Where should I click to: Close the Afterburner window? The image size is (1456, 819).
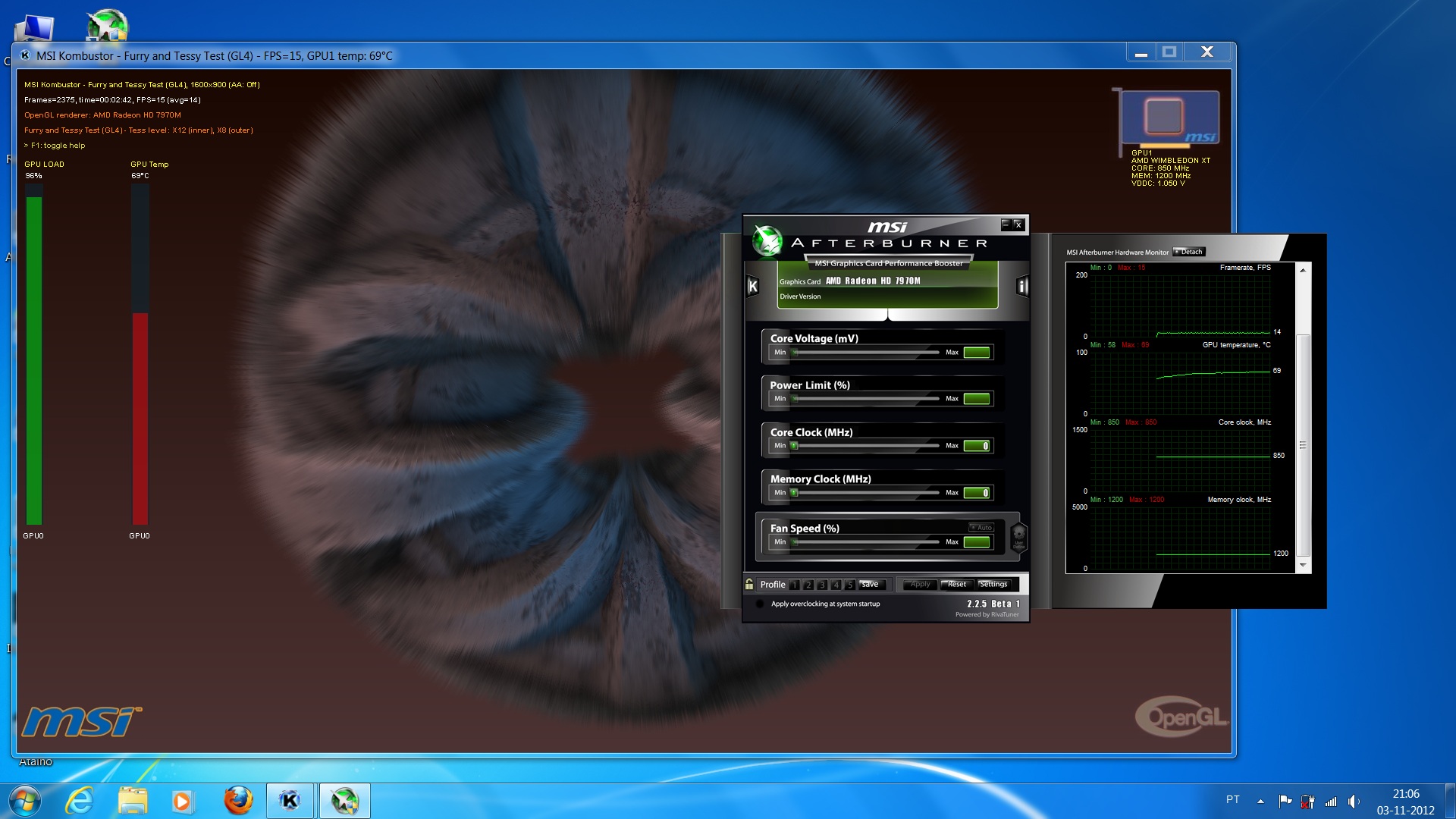coord(1018,224)
